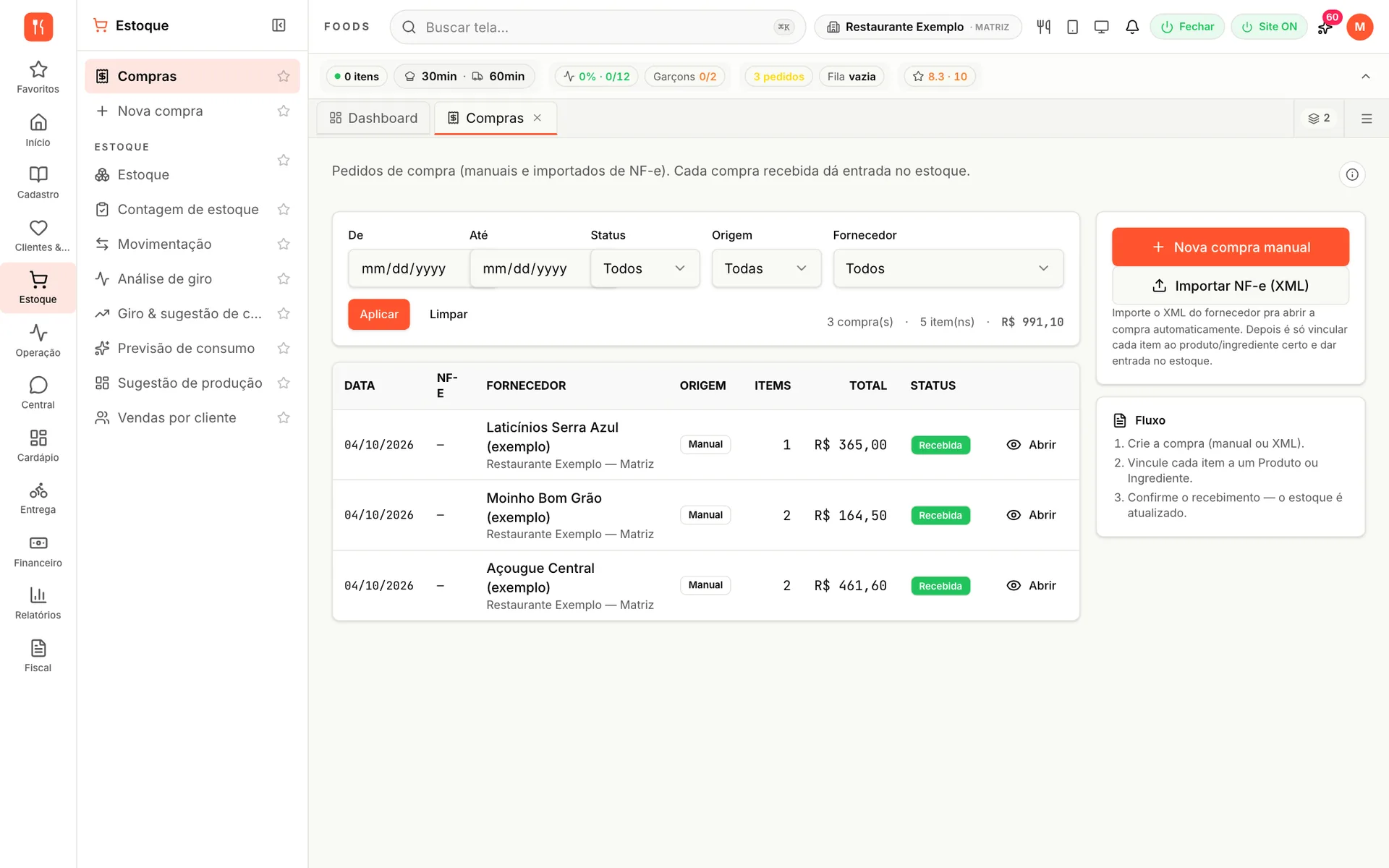Open the Açougue Central purchase via Abrir
The image size is (1389, 868).
click(x=1031, y=585)
